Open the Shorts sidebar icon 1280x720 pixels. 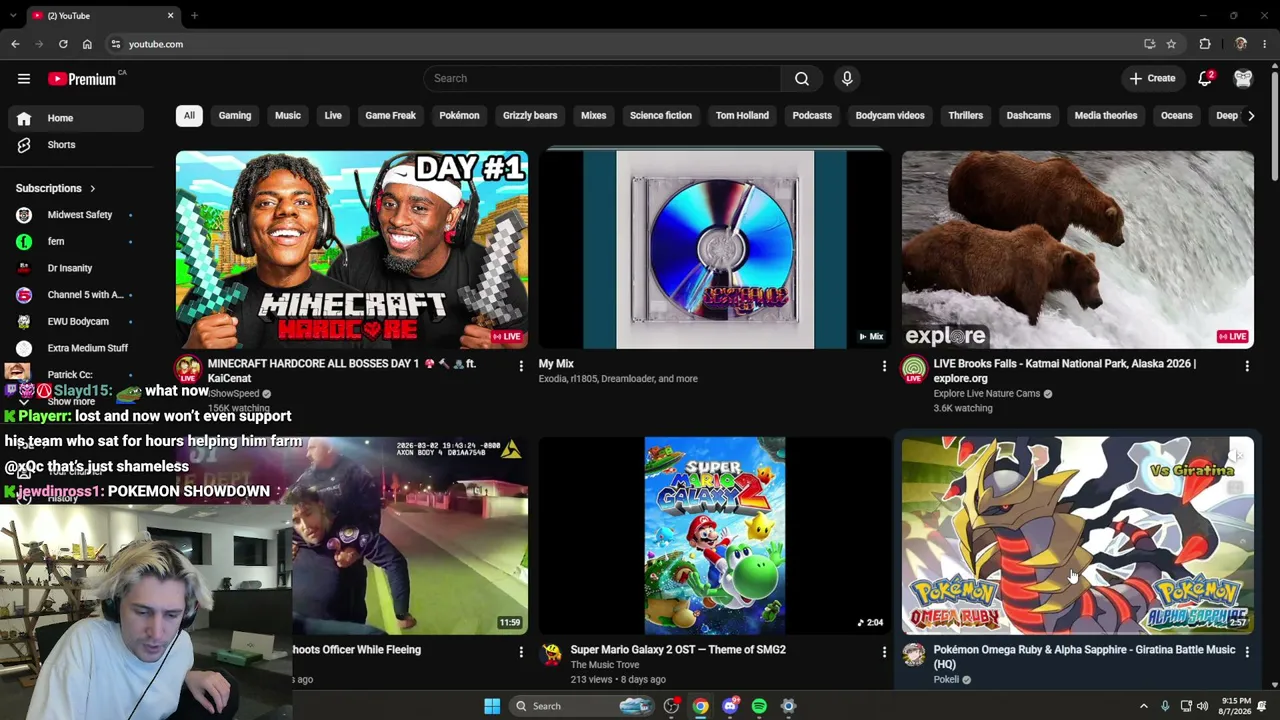[x=24, y=145]
